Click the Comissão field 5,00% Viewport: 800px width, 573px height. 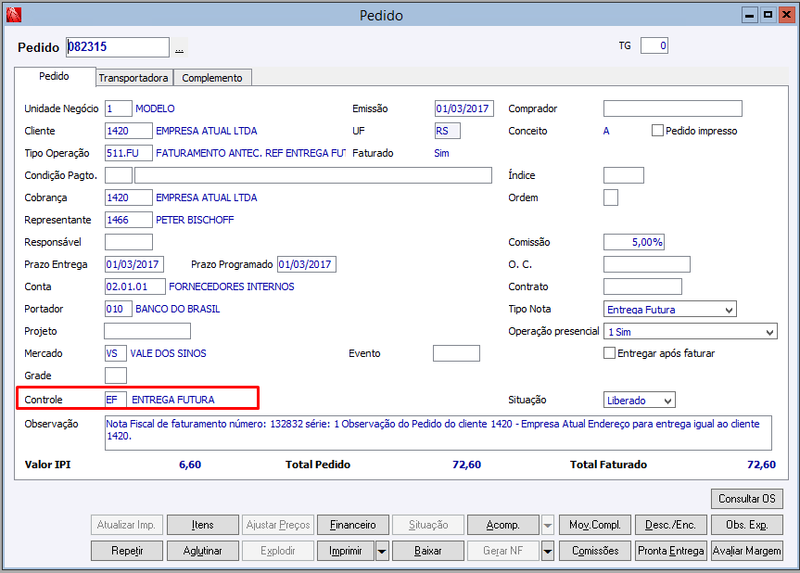tap(634, 242)
